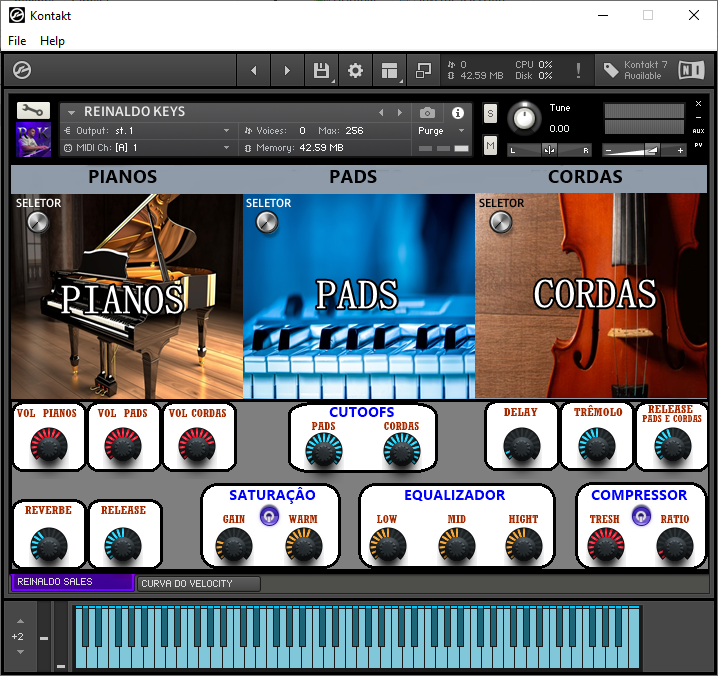Go to previous instrument with left arrow
This screenshot has width=718, height=676.
254,70
